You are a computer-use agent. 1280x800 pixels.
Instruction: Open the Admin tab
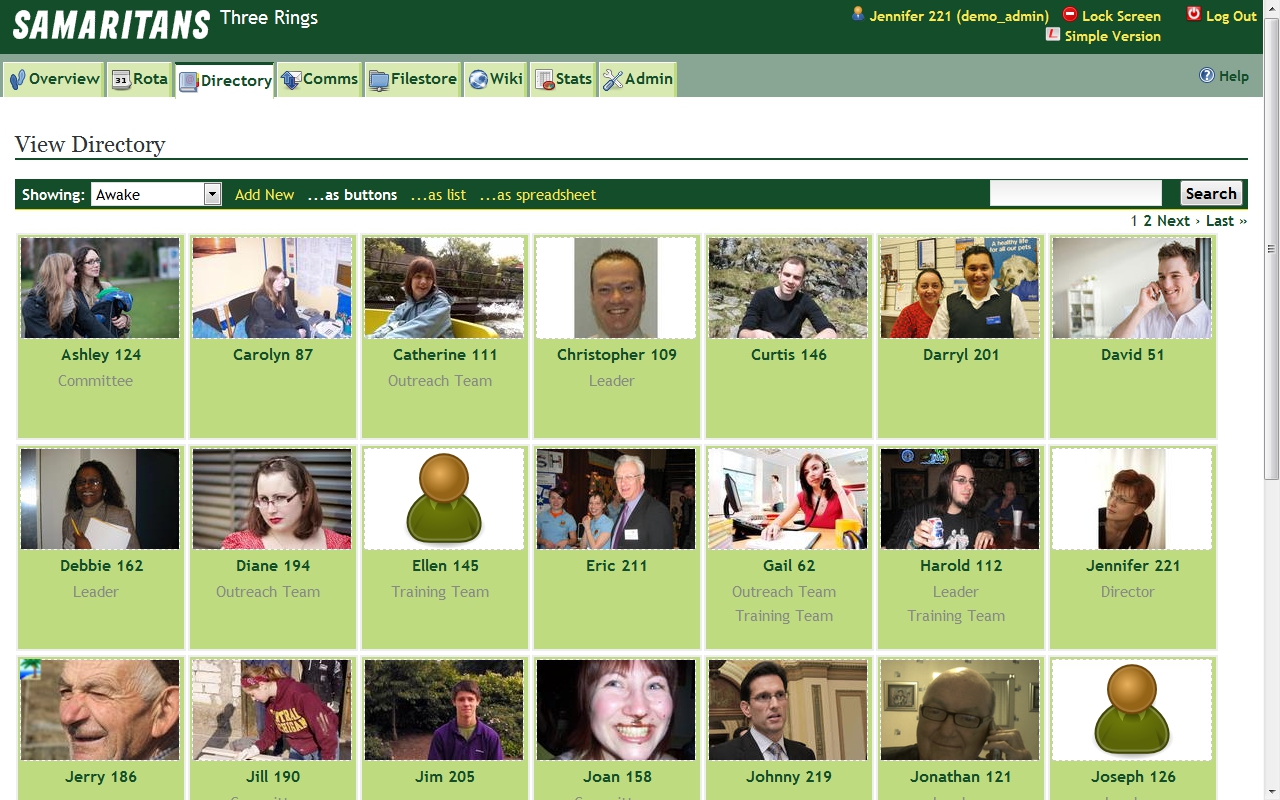[x=638, y=79]
